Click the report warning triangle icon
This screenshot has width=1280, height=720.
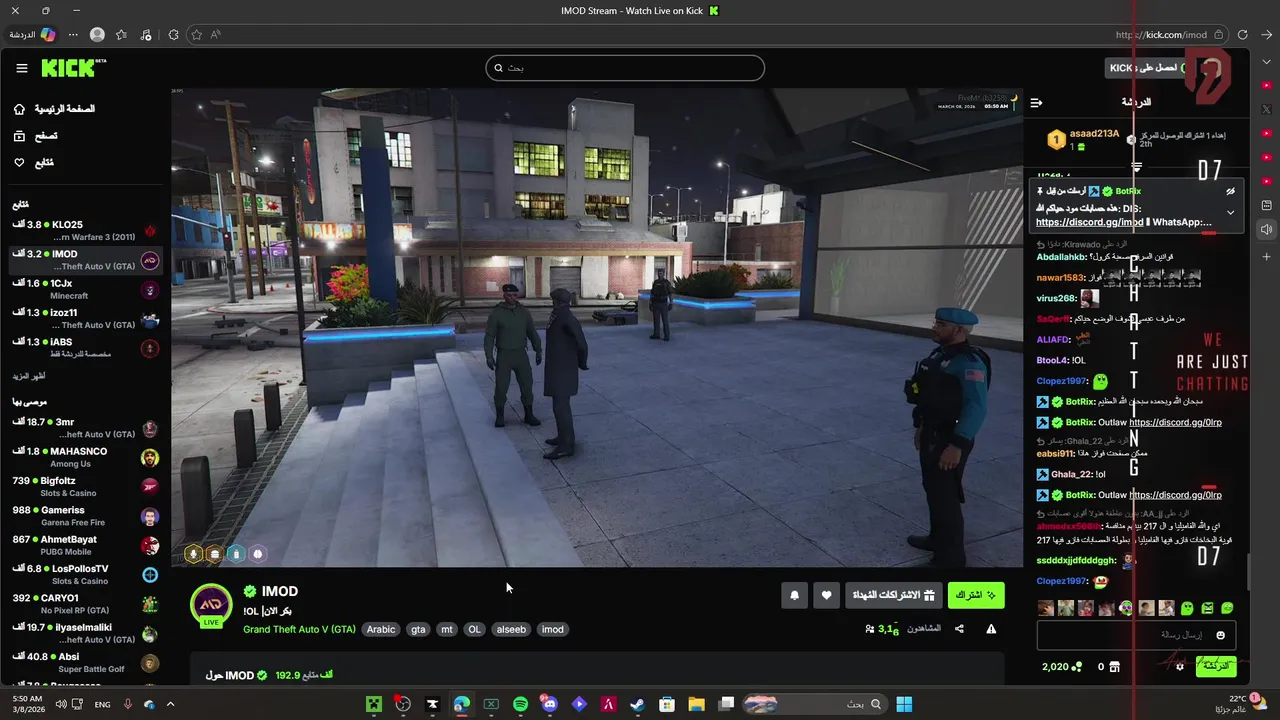tap(991, 629)
